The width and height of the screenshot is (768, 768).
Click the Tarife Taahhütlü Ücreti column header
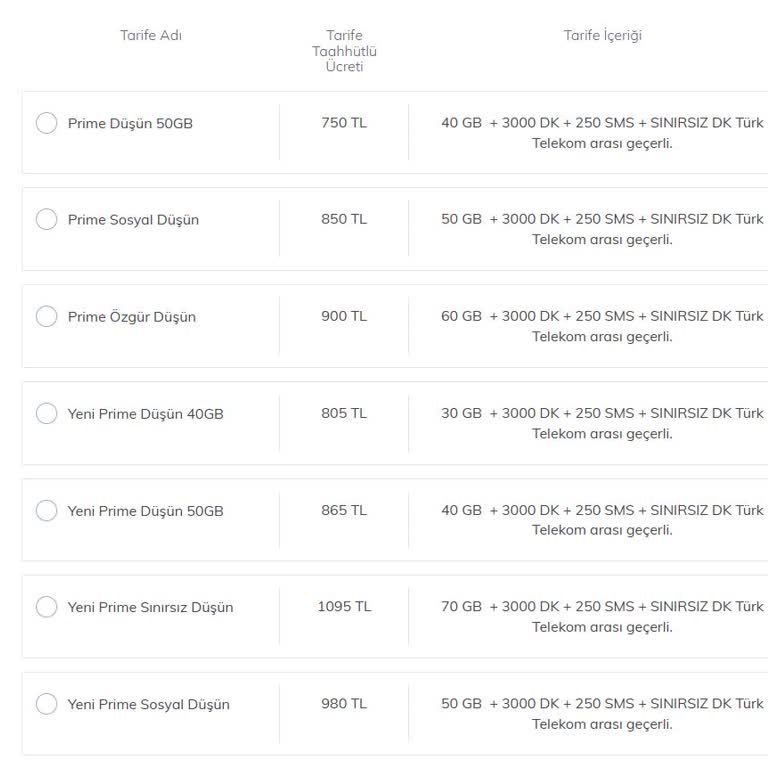point(344,51)
